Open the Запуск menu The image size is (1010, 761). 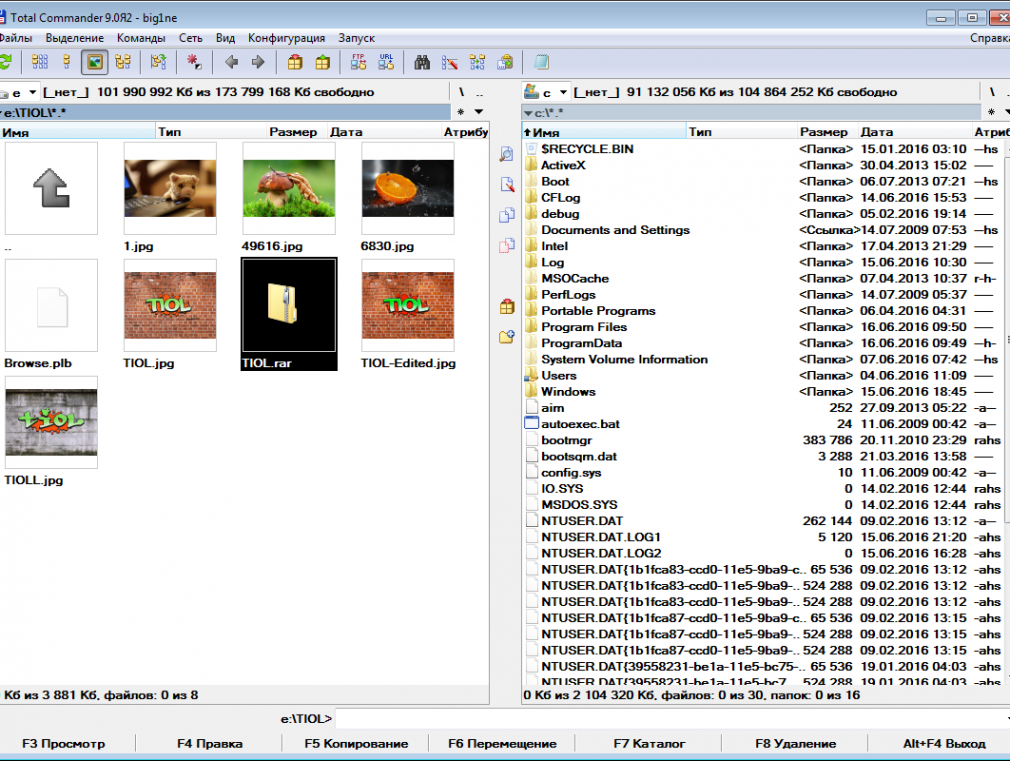click(356, 38)
